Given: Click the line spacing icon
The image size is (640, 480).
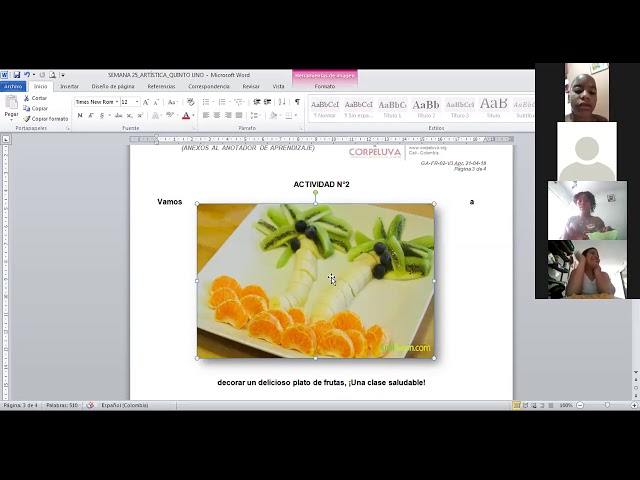Looking at the screenshot, I should pos(254,116).
